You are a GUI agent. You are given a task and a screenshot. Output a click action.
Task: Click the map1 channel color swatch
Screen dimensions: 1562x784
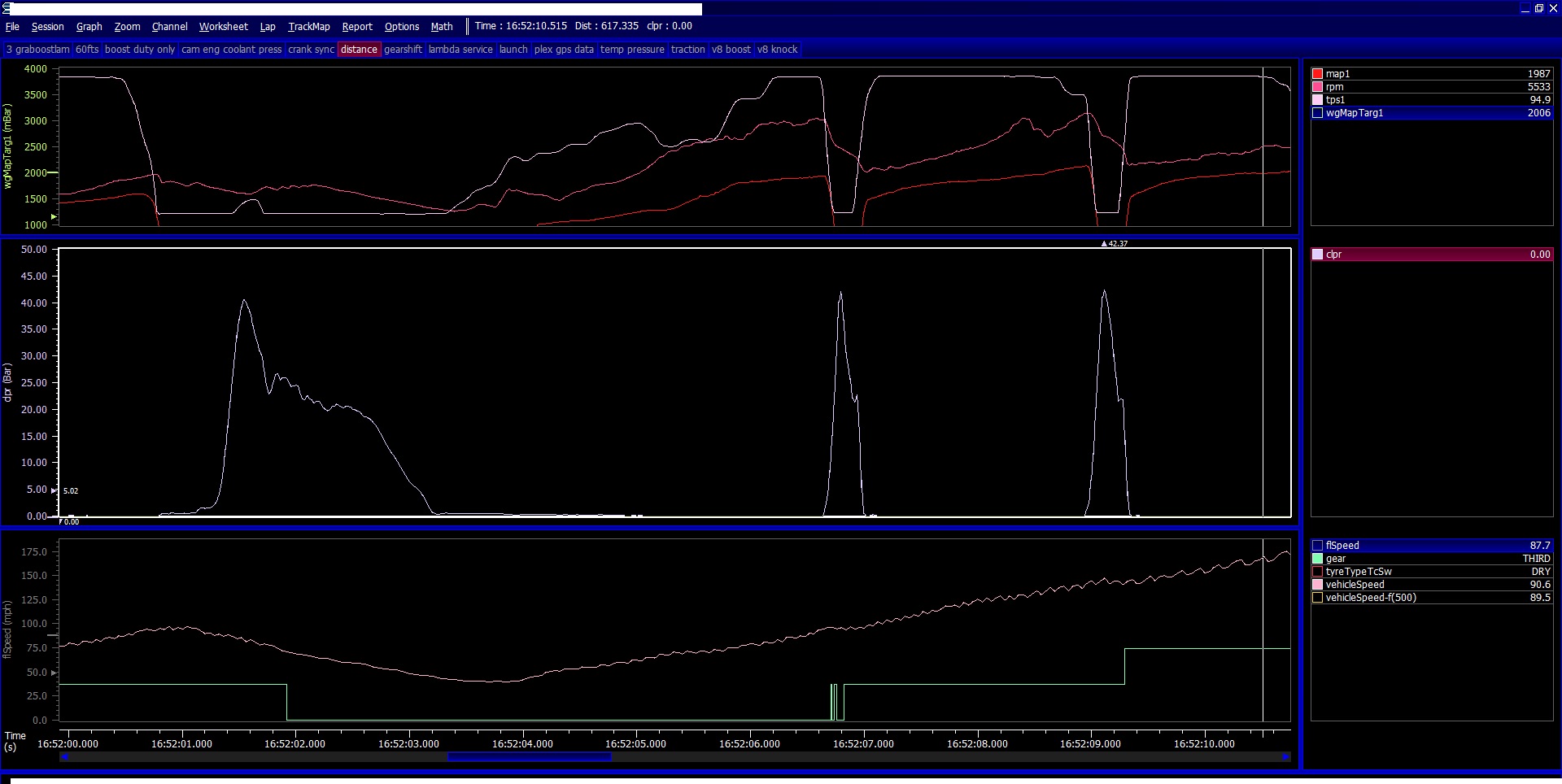point(1318,73)
